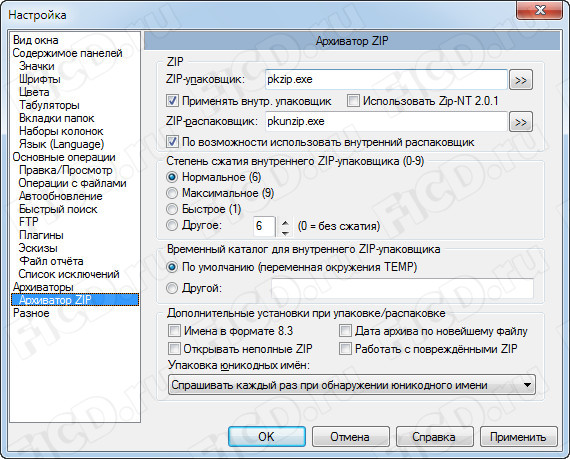Select 'Максимальное (9)' compression radio button
The height and width of the screenshot is (459, 570).
(x=172, y=193)
